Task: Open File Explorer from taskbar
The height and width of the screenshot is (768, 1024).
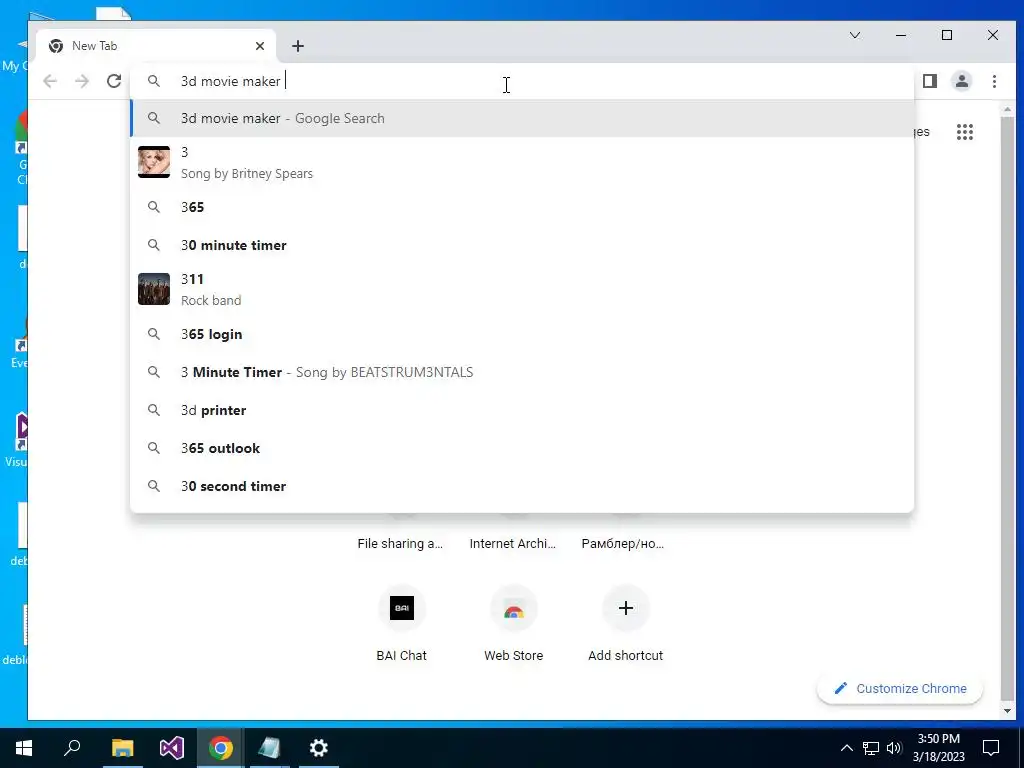Action: pyautogui.click(x=122, y=748)
